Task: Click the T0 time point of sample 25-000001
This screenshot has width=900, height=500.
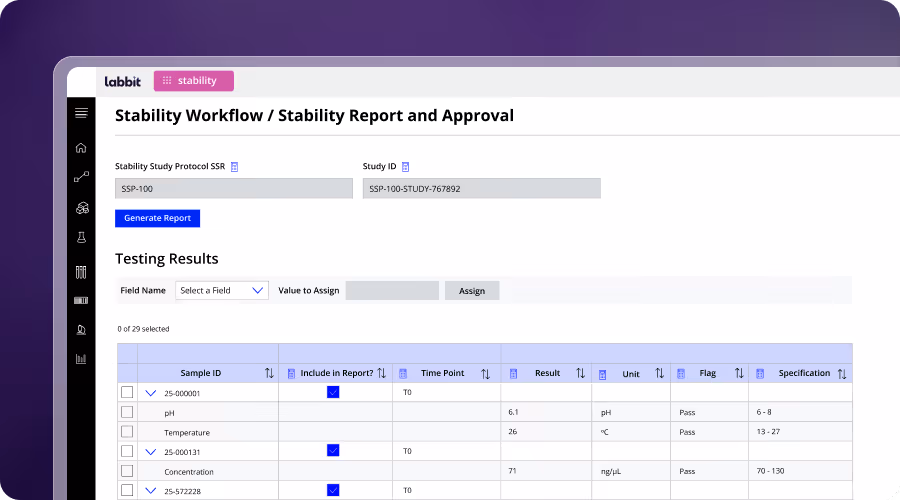Action: pyautogui.click(x=407, y=393)
